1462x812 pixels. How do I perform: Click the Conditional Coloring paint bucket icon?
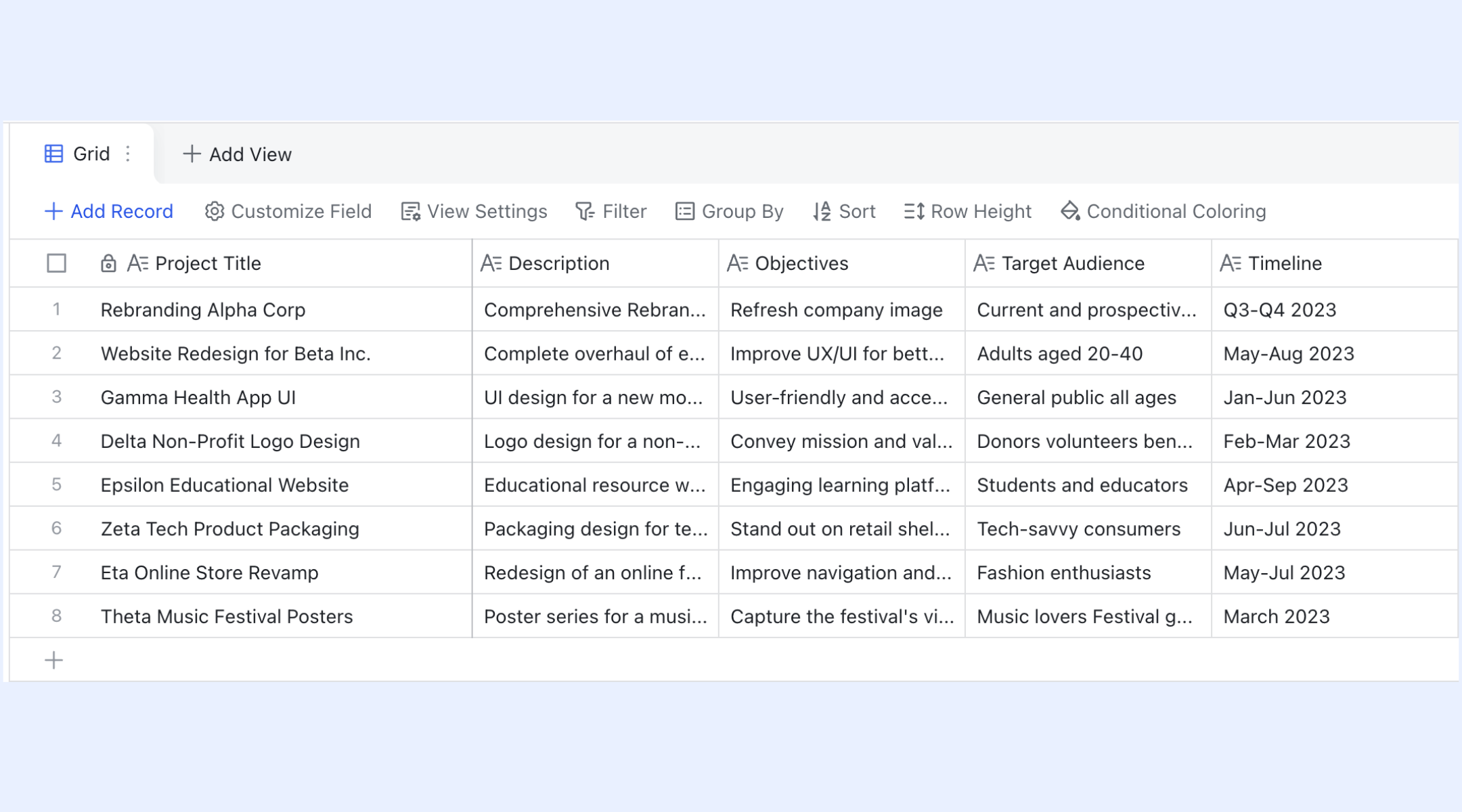(x=1070, y=211)
